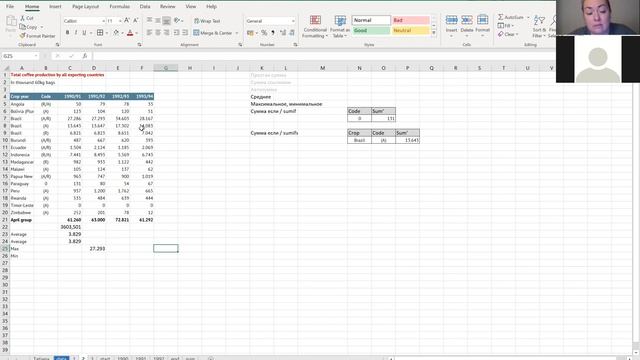640x360 pixels.
Task: Click the red Font Color A icon
Action: pyautogui.click(x=130, y=33)
